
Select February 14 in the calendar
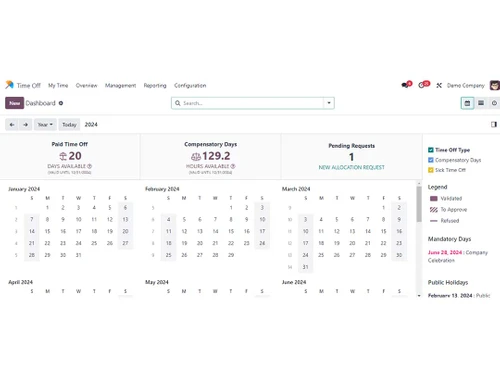coord(215,231)
